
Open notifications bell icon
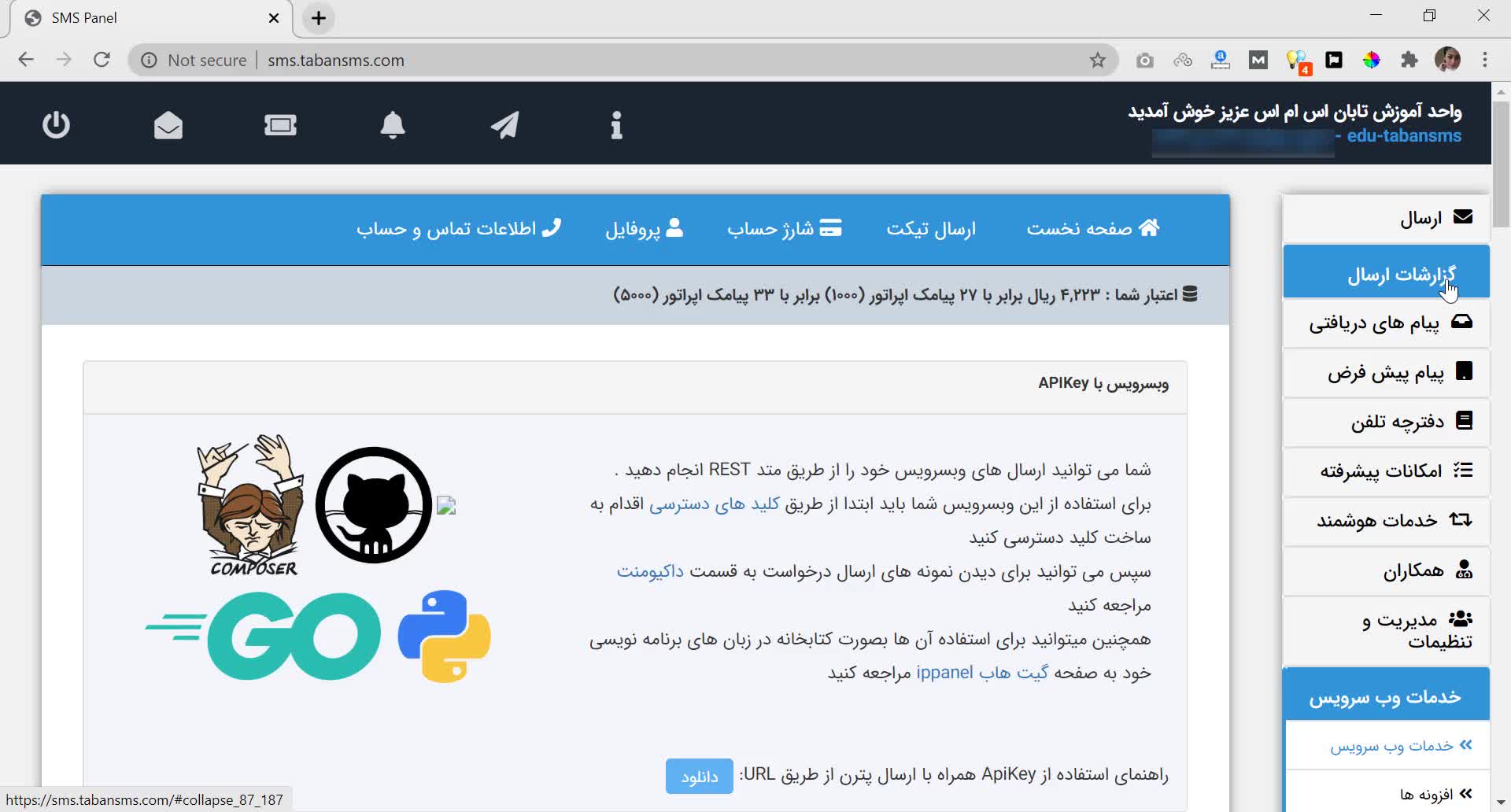[393, 125]
